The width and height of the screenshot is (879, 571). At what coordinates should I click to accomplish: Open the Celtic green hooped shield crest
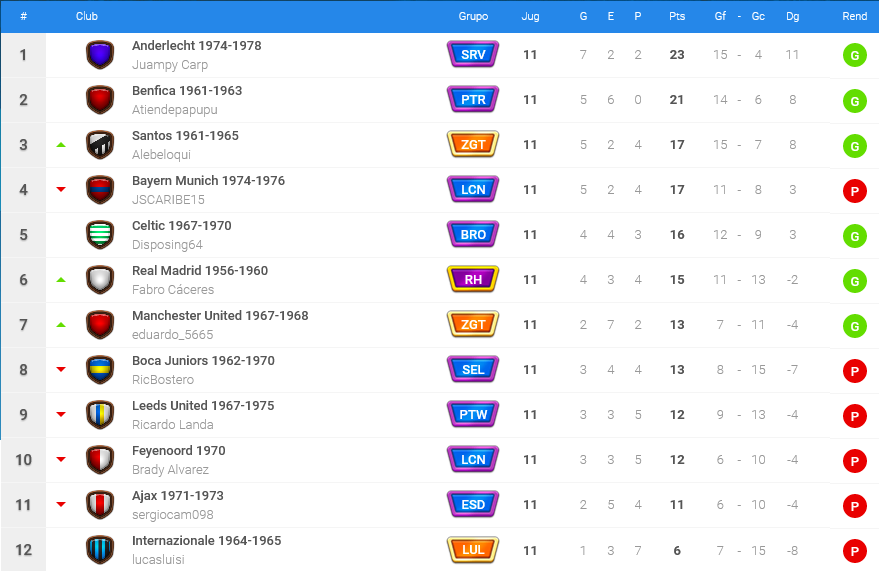click(x=100, y=235)
